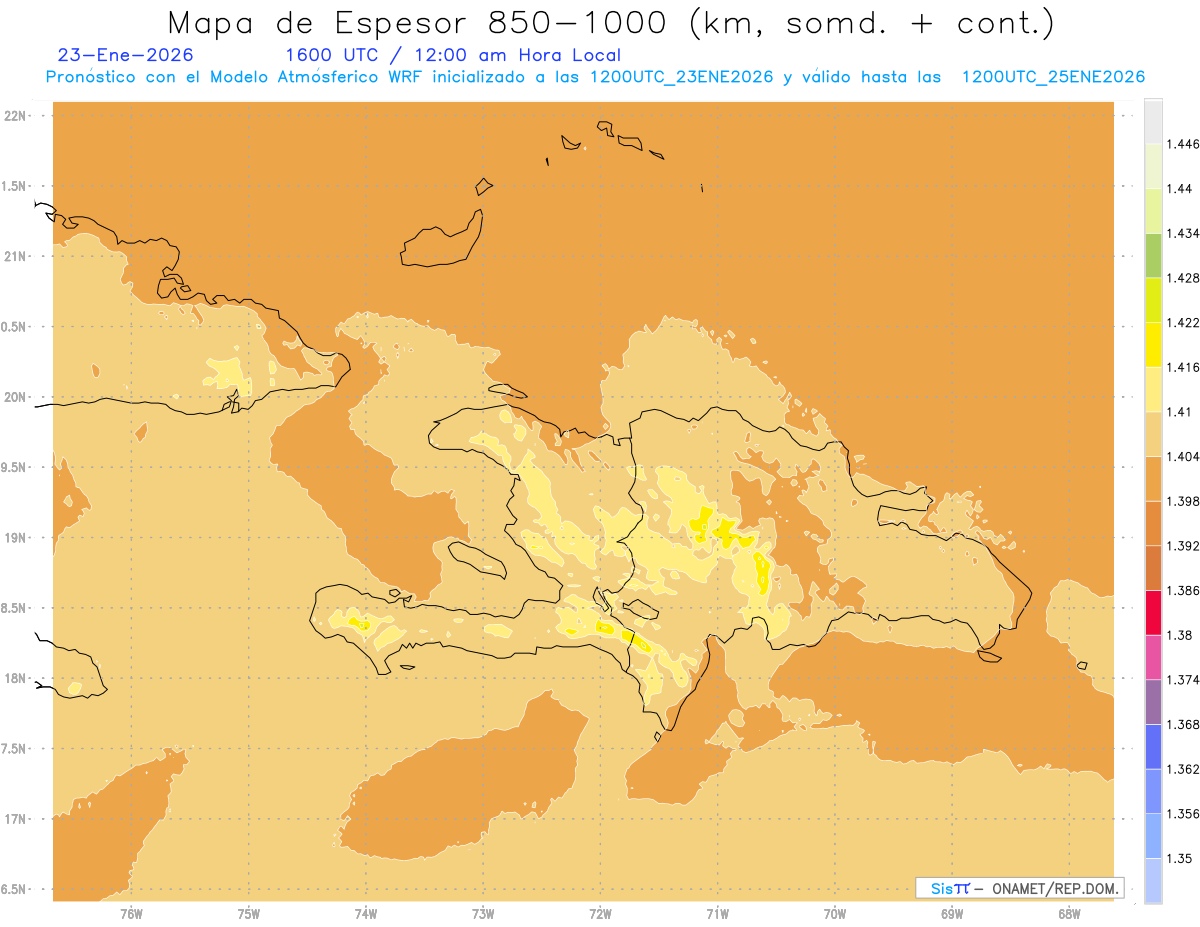1200x927 pixels.
Task: Click the longitude label '75W'
Action: coord(249,913)
